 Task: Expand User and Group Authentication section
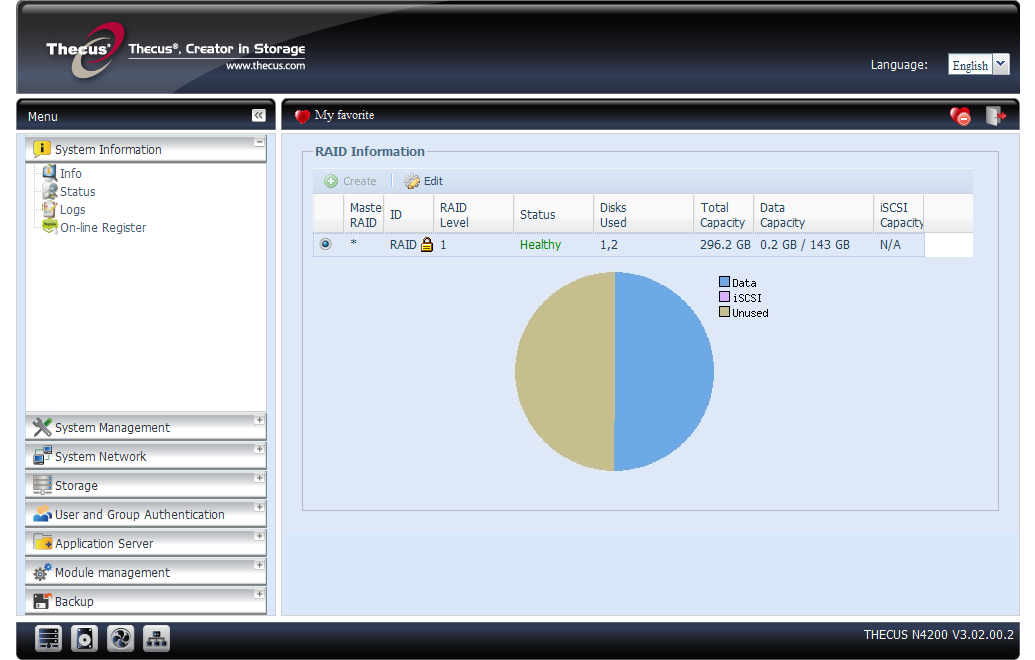[x=259, y=508]
